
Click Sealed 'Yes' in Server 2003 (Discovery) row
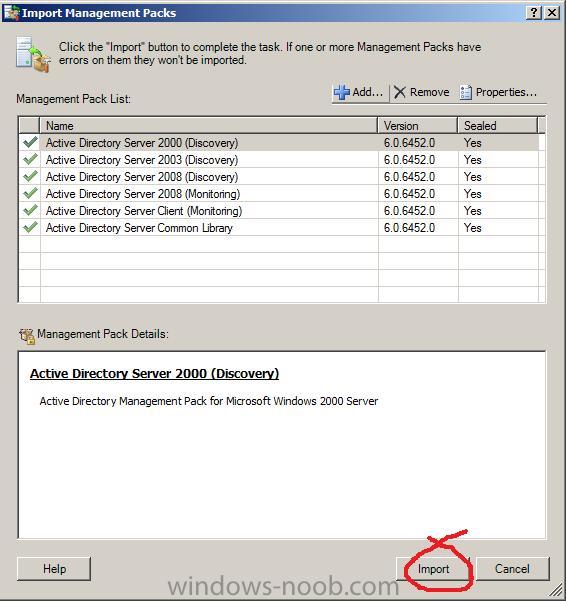[472, 160]
